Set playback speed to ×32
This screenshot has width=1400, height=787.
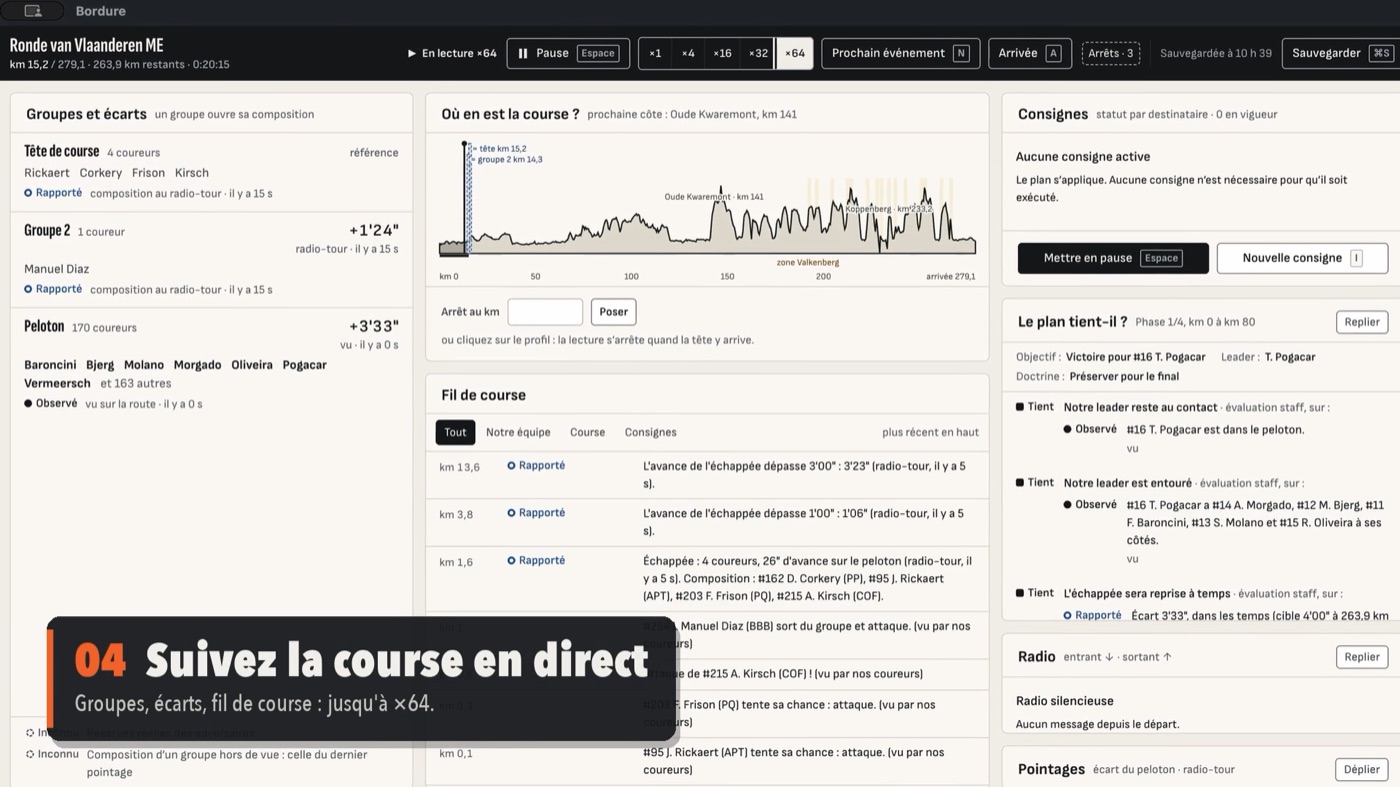click(x=758, y=53)
